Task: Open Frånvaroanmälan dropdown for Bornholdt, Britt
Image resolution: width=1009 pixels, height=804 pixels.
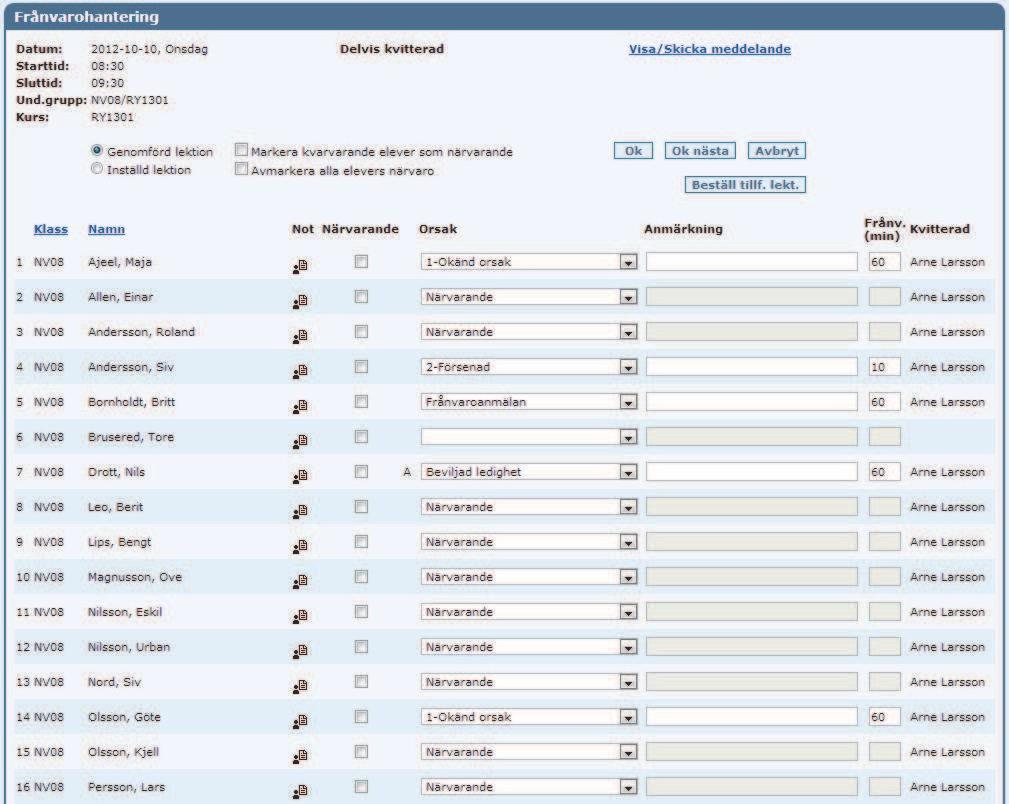Action: [x=529, y=402]
